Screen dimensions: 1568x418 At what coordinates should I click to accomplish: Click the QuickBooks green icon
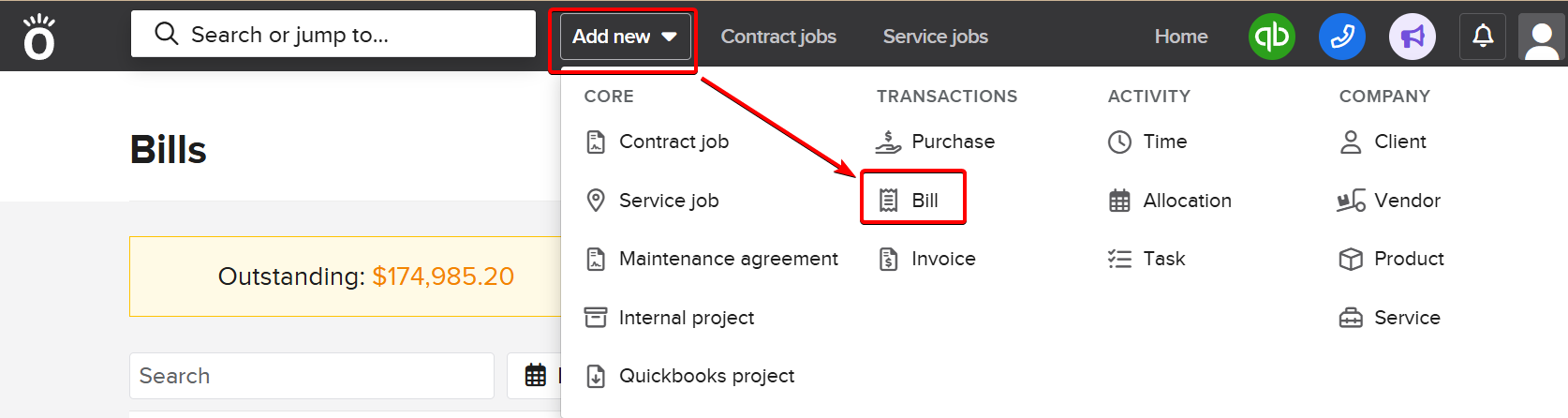click(1271, 37)
